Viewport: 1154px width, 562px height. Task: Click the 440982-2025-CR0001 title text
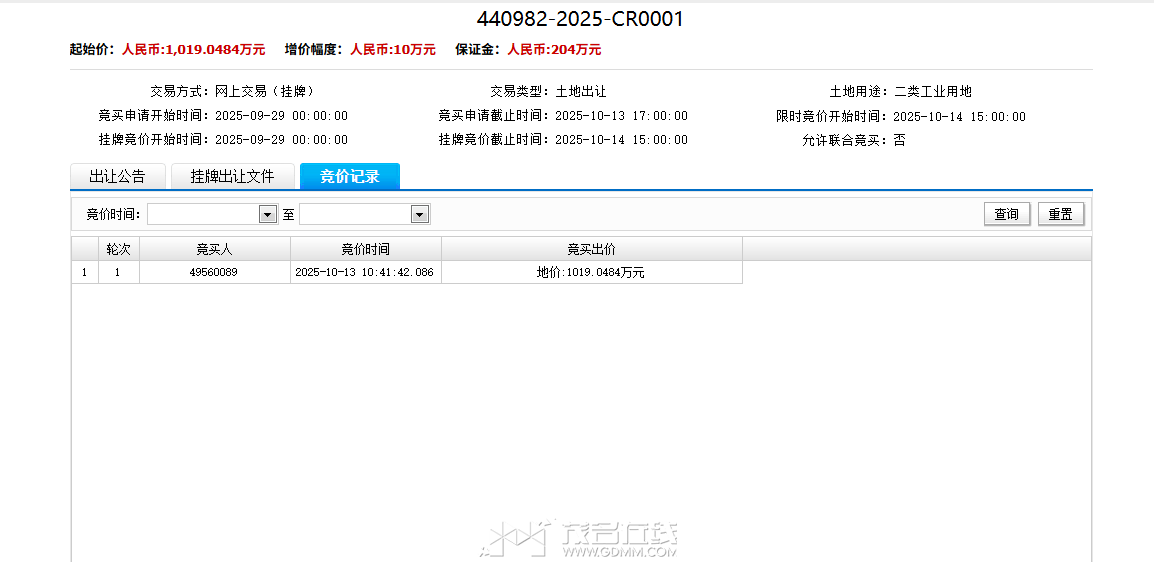[x=580, y=19]
